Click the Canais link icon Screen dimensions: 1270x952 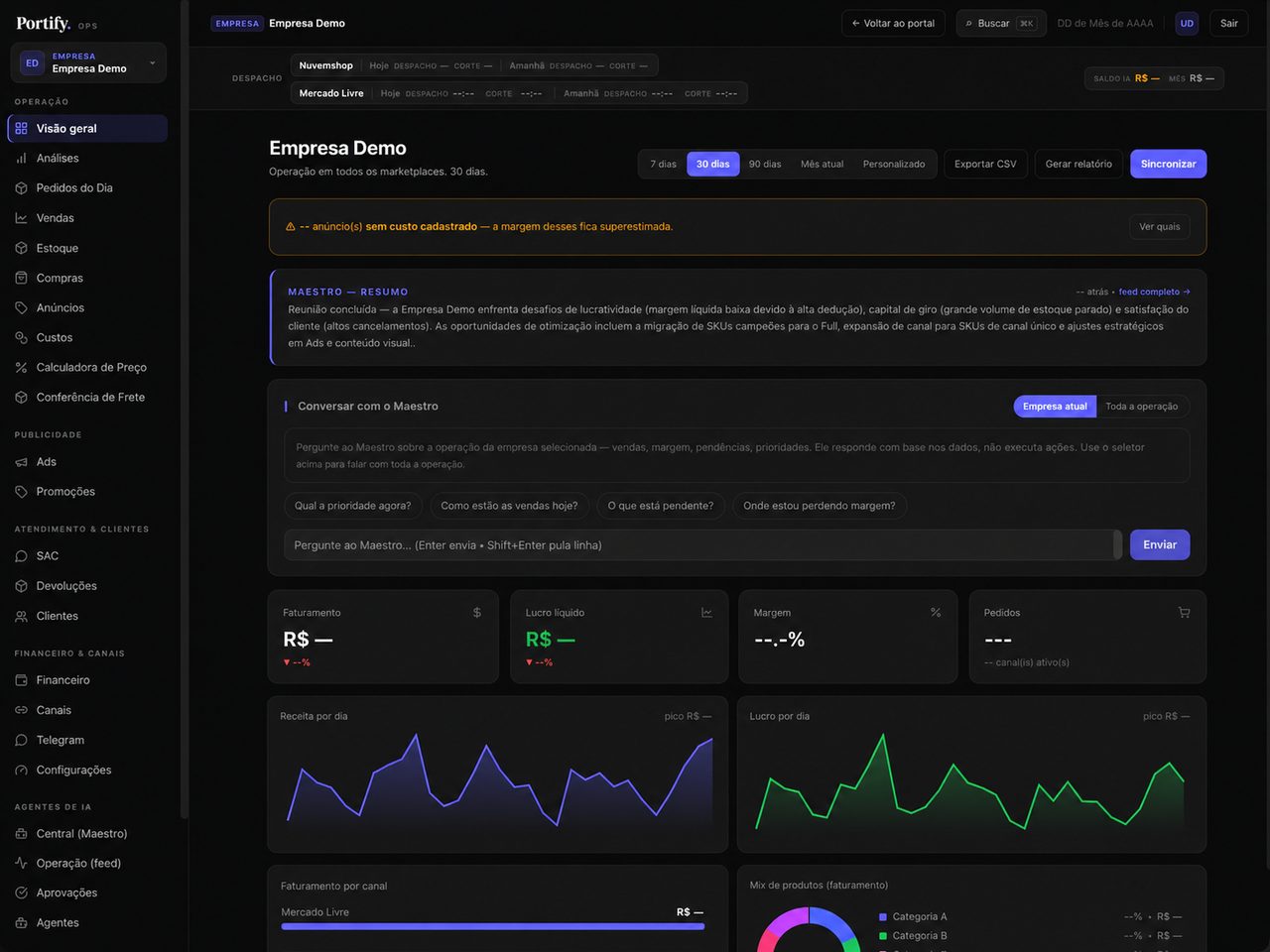[x=21, y=710]
